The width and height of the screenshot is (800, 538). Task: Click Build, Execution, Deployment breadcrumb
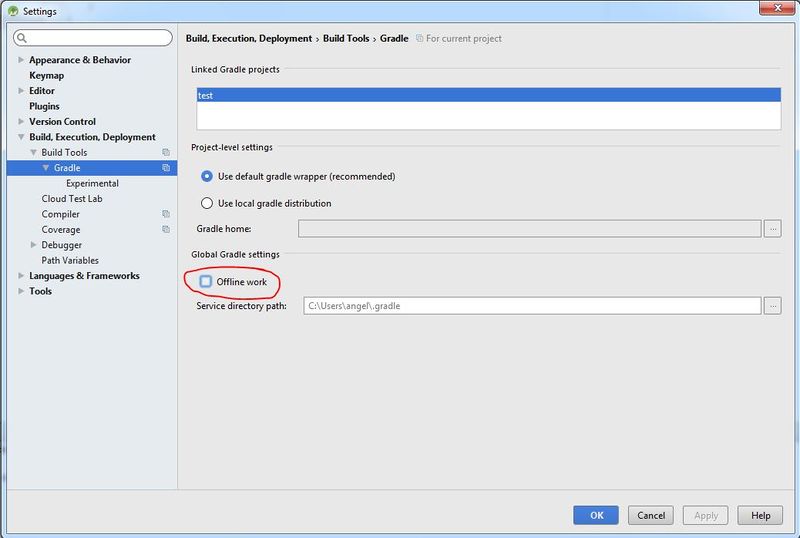249,38
